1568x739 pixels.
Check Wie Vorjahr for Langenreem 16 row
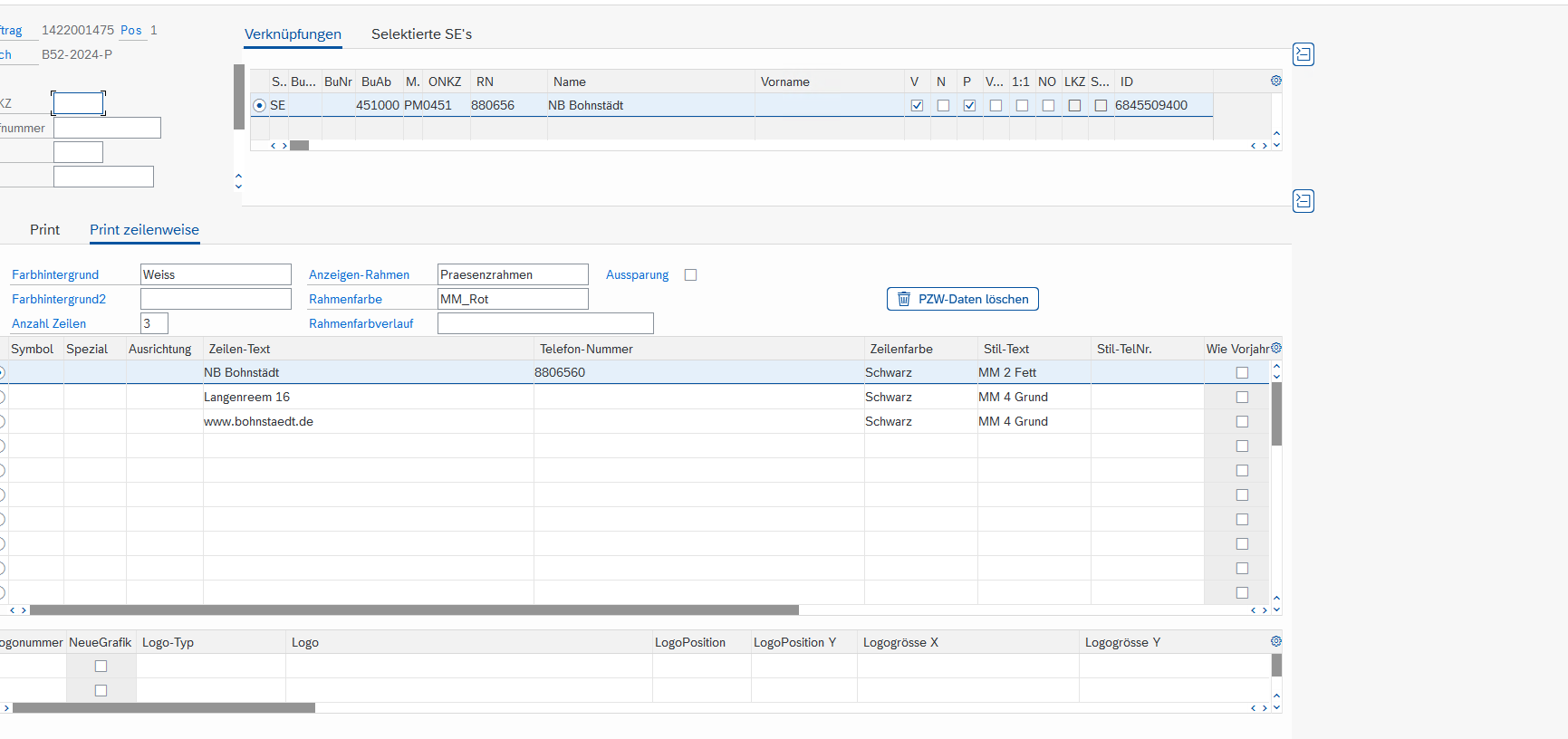click(1242, 397)
